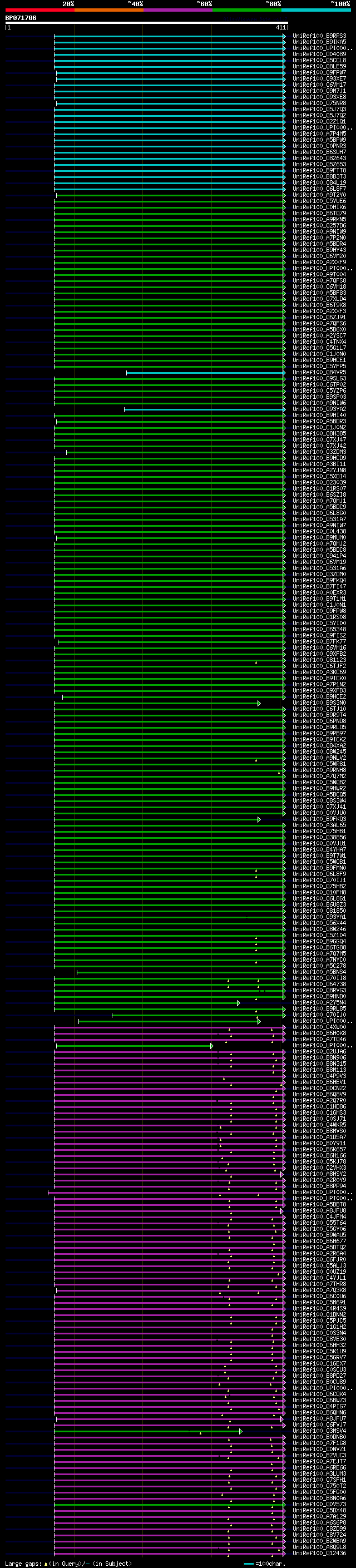Click the UniRef100_A7P4M5 label
Viewport: 356px width, 1568px height.
319,133
